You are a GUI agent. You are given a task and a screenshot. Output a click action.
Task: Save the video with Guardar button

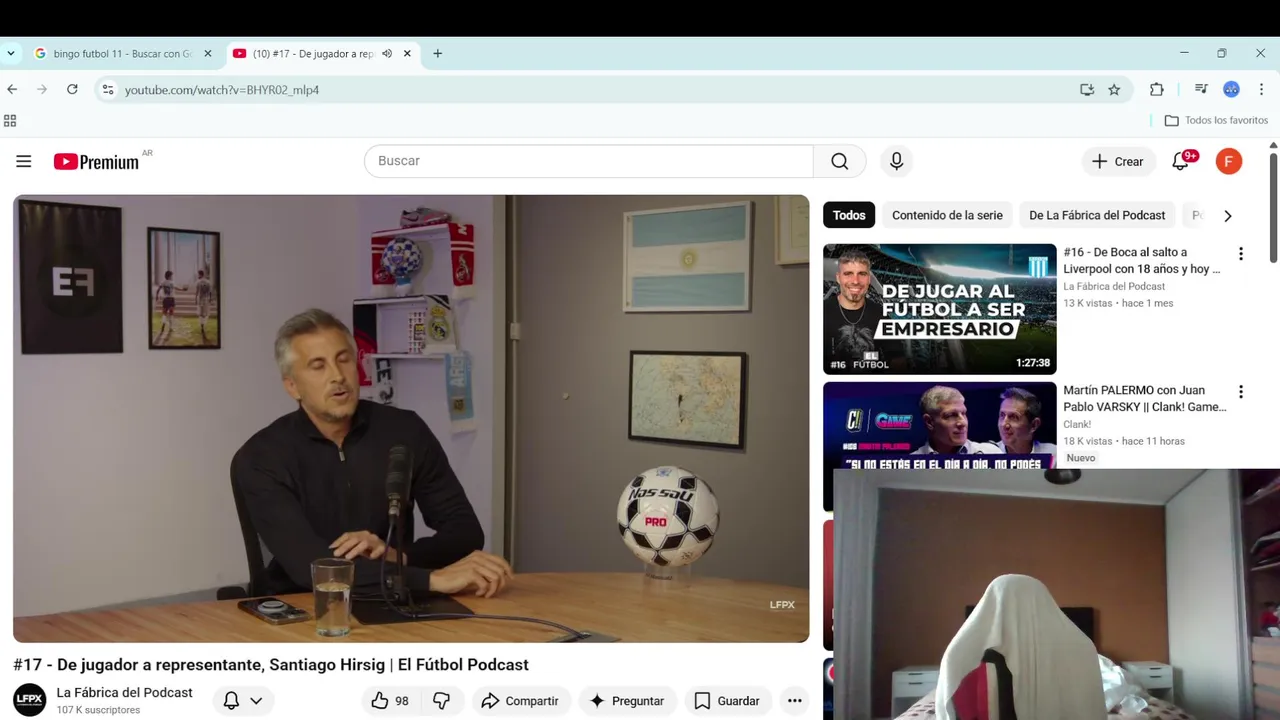727,701
